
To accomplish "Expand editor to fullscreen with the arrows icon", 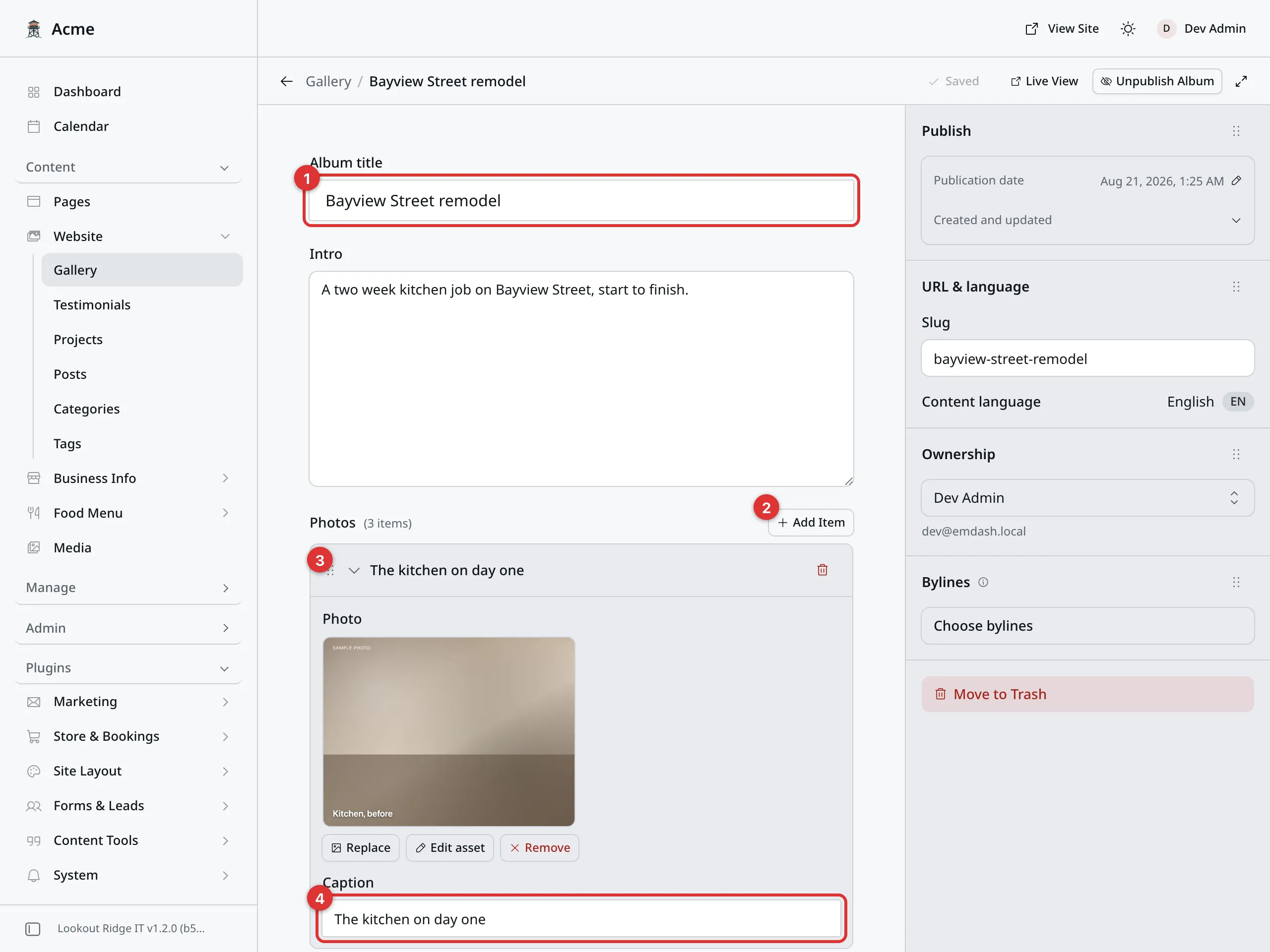I will pyautogui.click(x=1241, y=81).
